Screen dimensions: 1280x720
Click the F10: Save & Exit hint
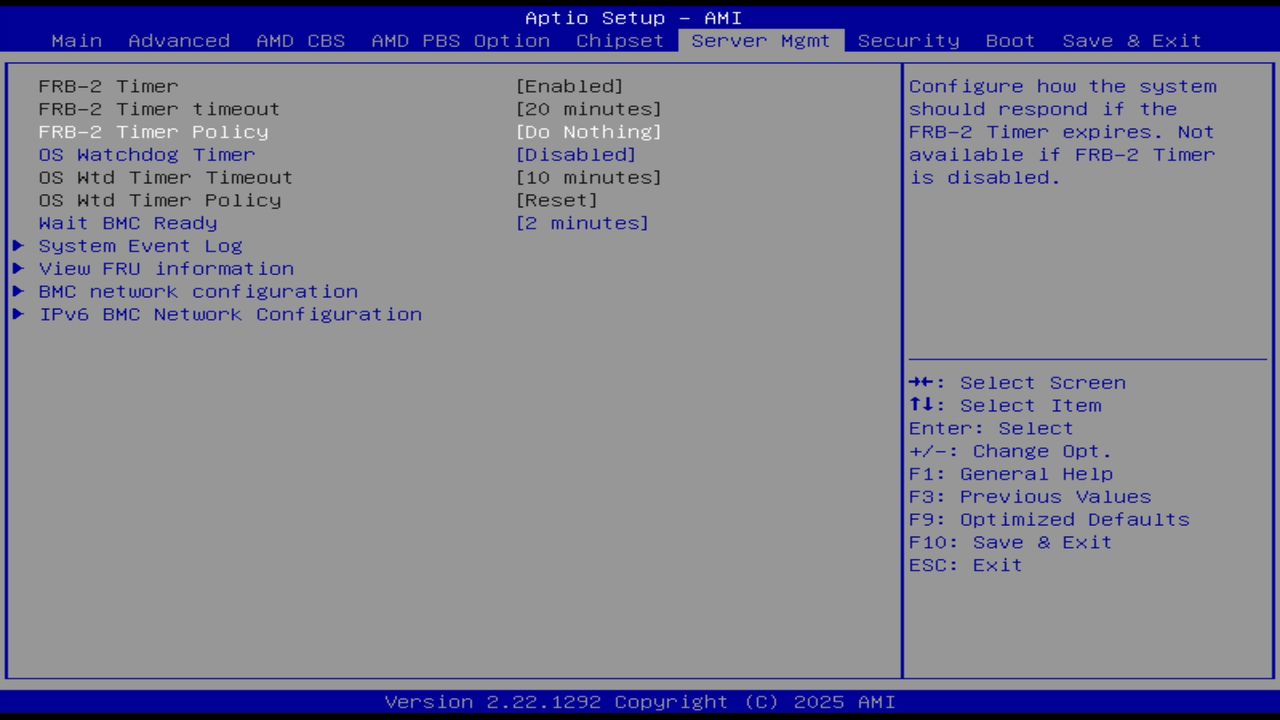point(1011,542)
